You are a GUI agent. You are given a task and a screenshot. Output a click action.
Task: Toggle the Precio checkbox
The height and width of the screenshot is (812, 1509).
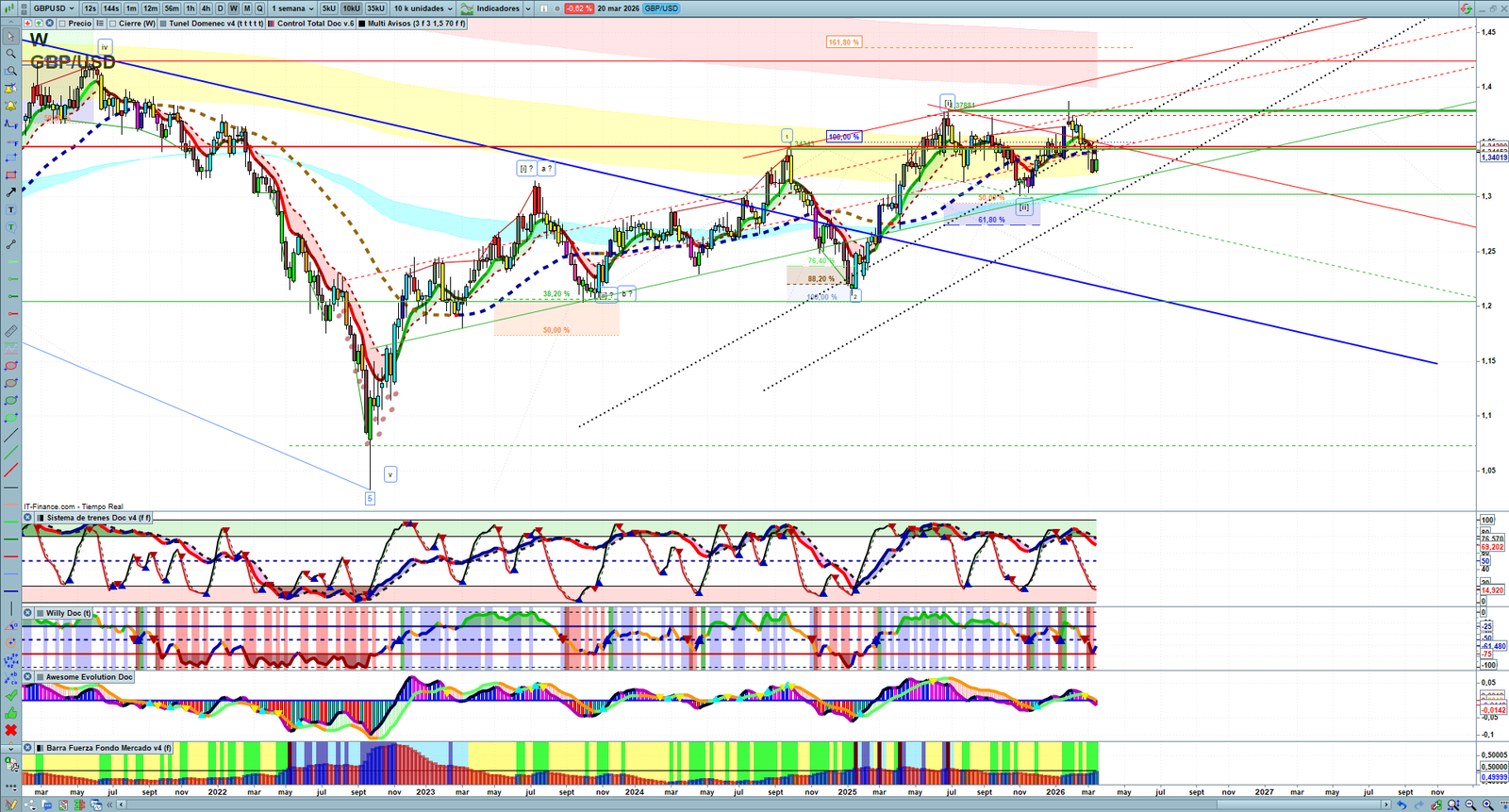[x=62, y=24]
